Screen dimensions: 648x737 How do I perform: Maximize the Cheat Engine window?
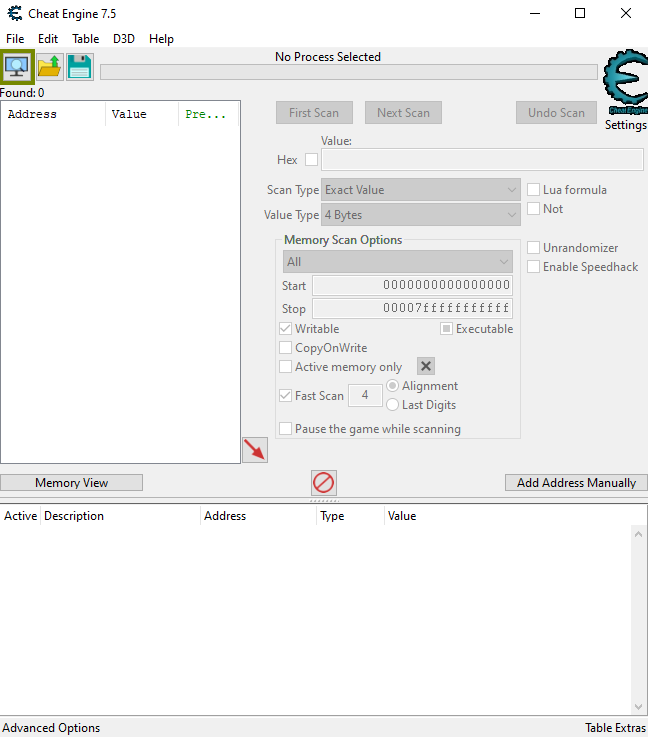click(x=580, y=13)
